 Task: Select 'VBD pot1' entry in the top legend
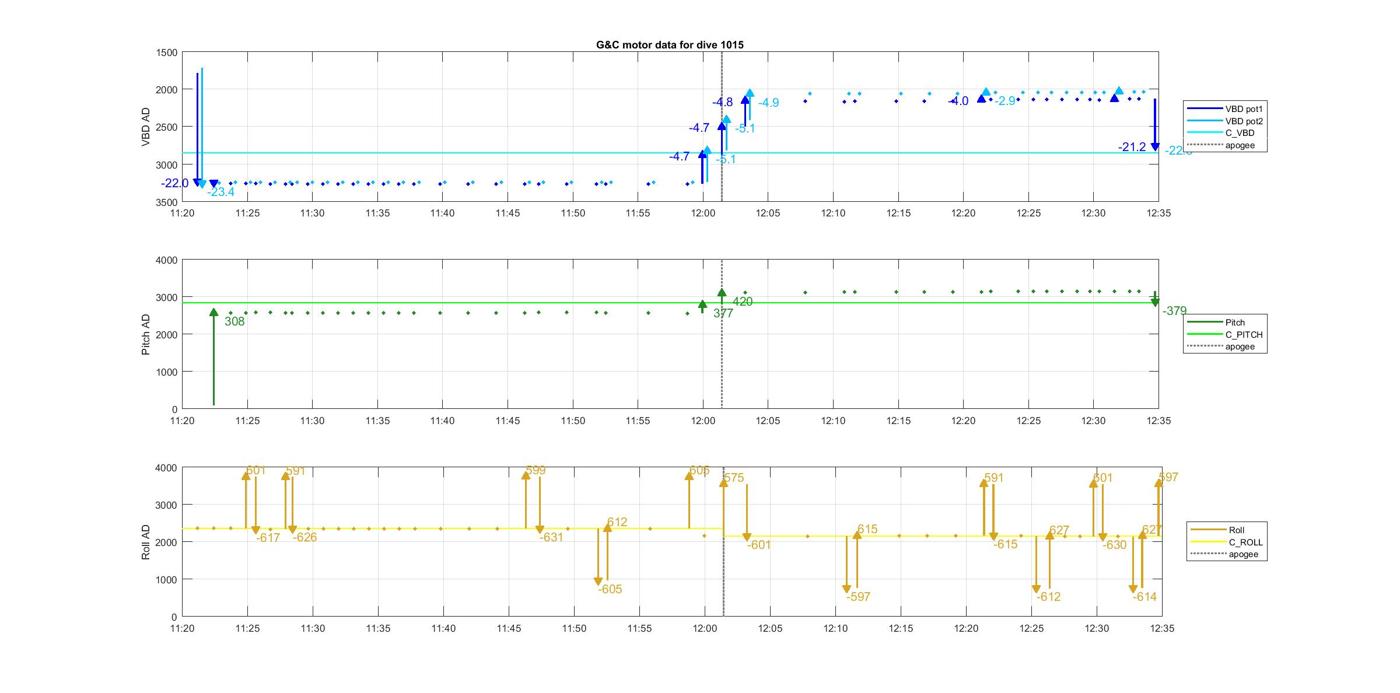coord(1244,108)
